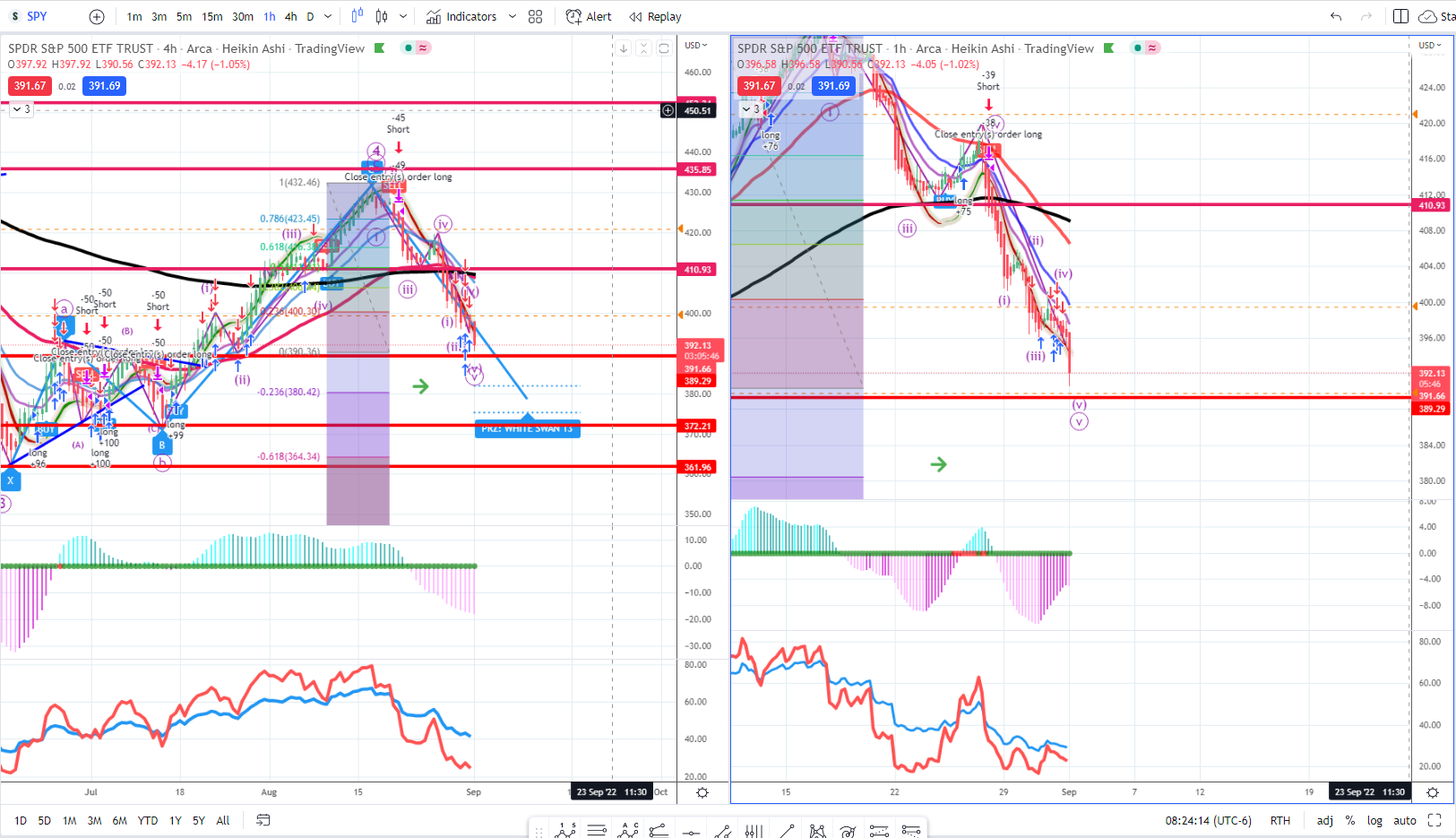The width and height of the screenshot is (1456, 838).
Task: Expand the indicator legend on right chart
Action: click(x=751, y=108)
